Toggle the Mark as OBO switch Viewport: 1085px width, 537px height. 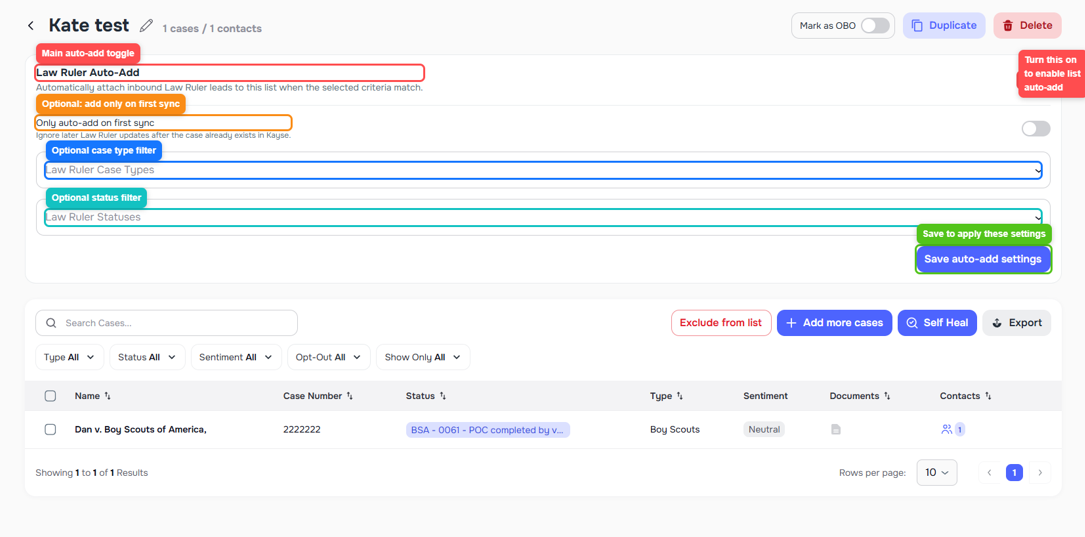tap(875, 26)
